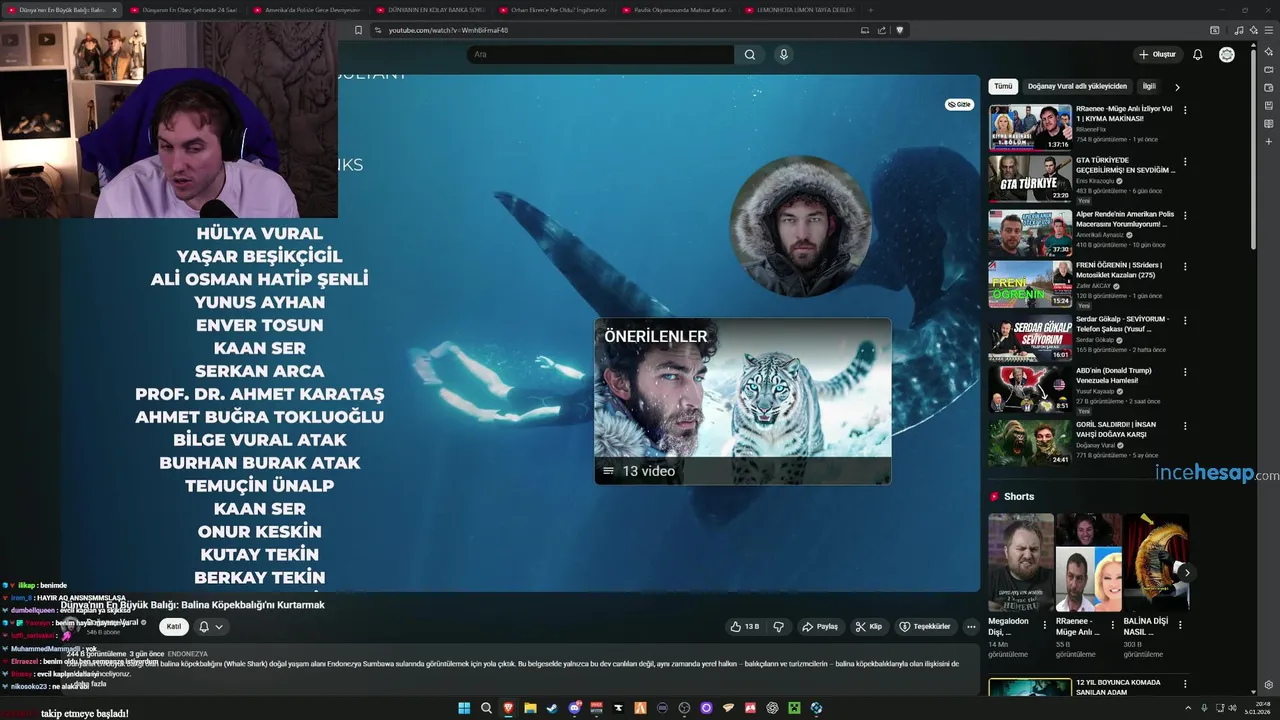Open taskbar clock showing 20:48
1280x720 pixels.
point(1256,708)
